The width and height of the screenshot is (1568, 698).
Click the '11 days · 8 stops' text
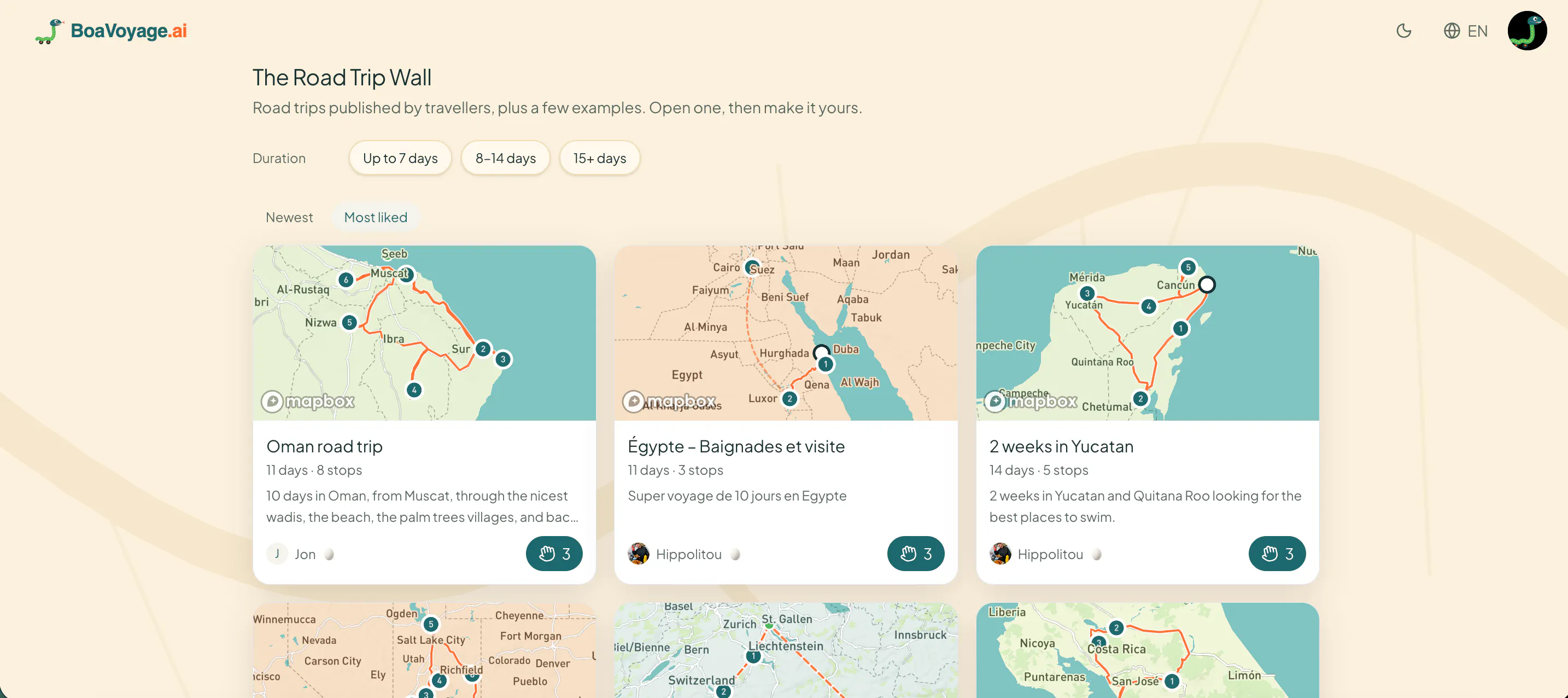tap(314, 470)
